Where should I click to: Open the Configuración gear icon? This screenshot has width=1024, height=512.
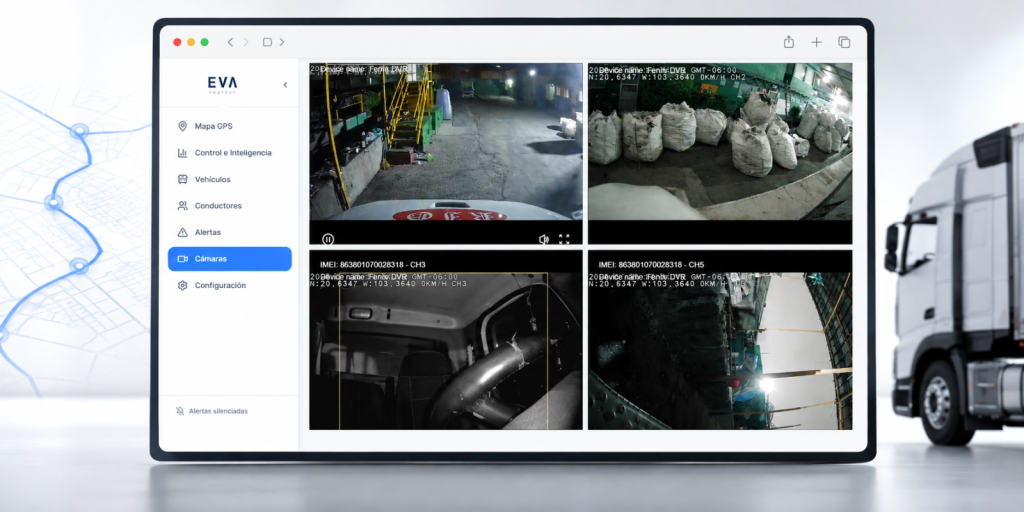[x=182, y=285]
